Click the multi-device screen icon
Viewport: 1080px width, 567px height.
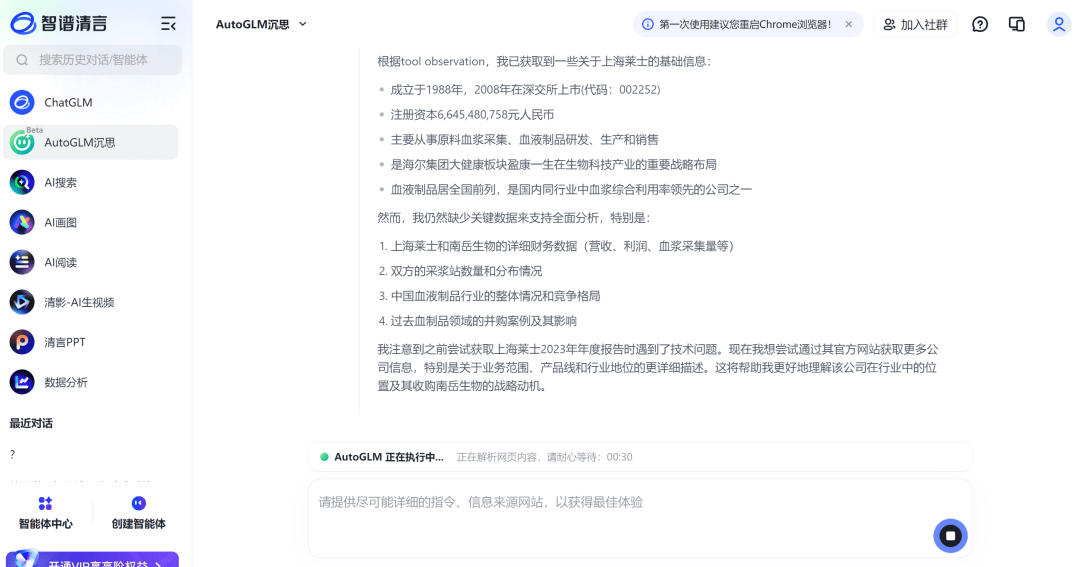1017,24
